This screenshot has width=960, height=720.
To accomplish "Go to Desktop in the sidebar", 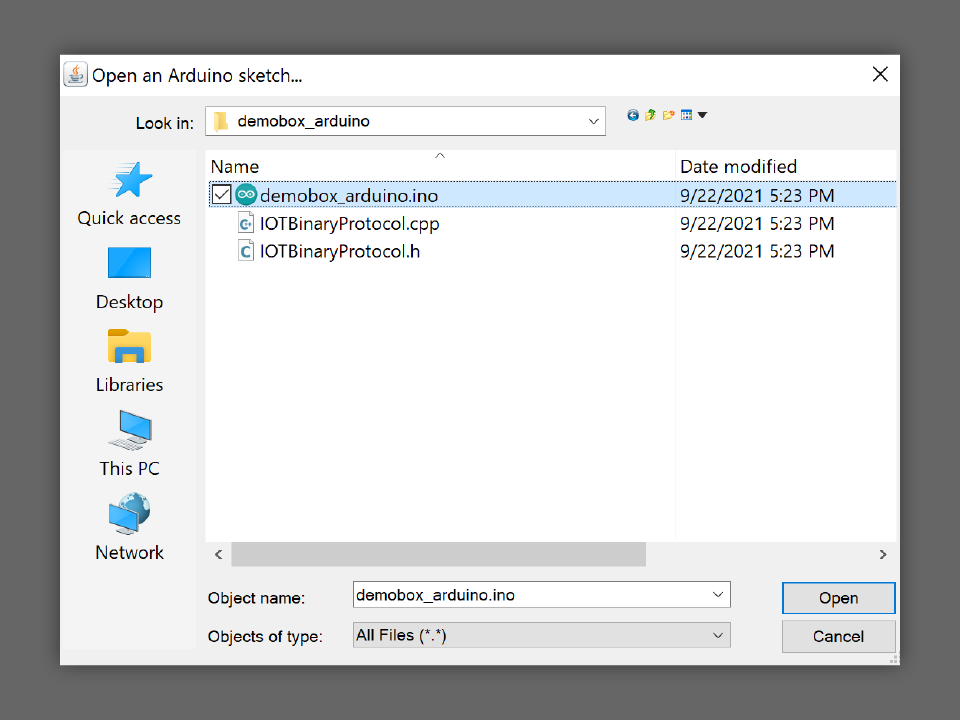I will [129, 277].
